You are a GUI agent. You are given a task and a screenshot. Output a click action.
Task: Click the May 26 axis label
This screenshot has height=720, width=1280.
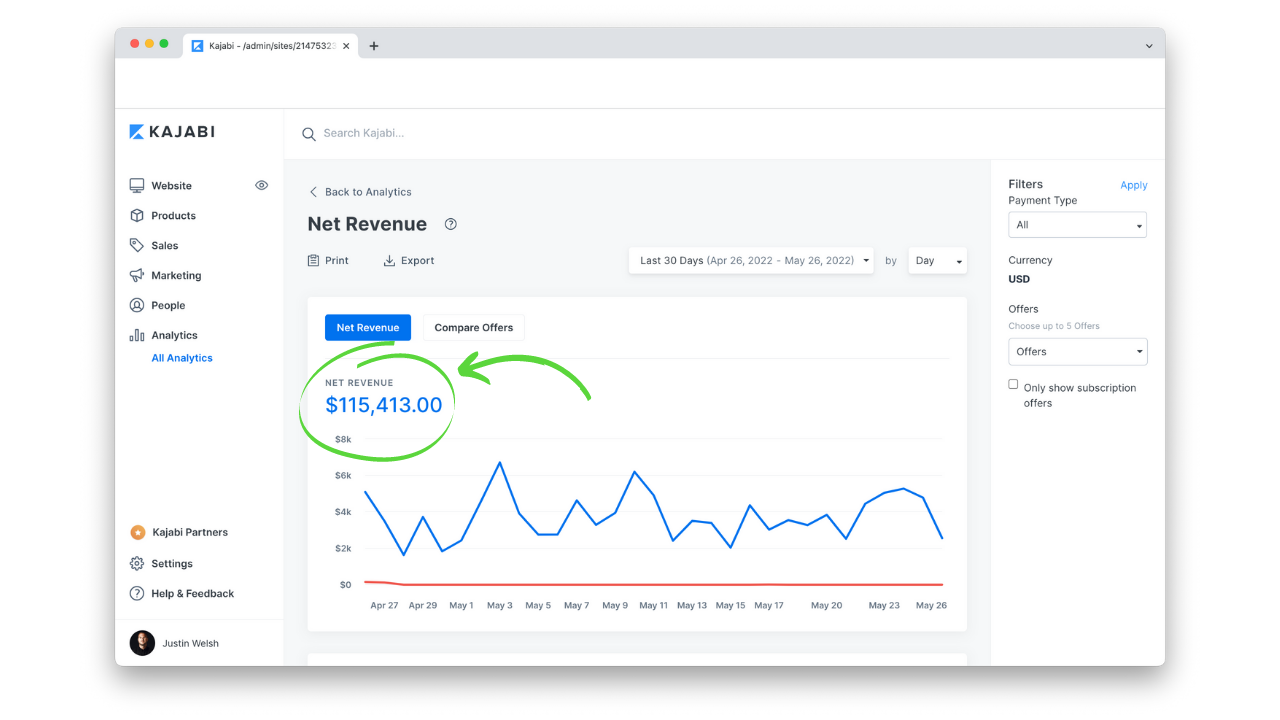click(x=931, y=605)
